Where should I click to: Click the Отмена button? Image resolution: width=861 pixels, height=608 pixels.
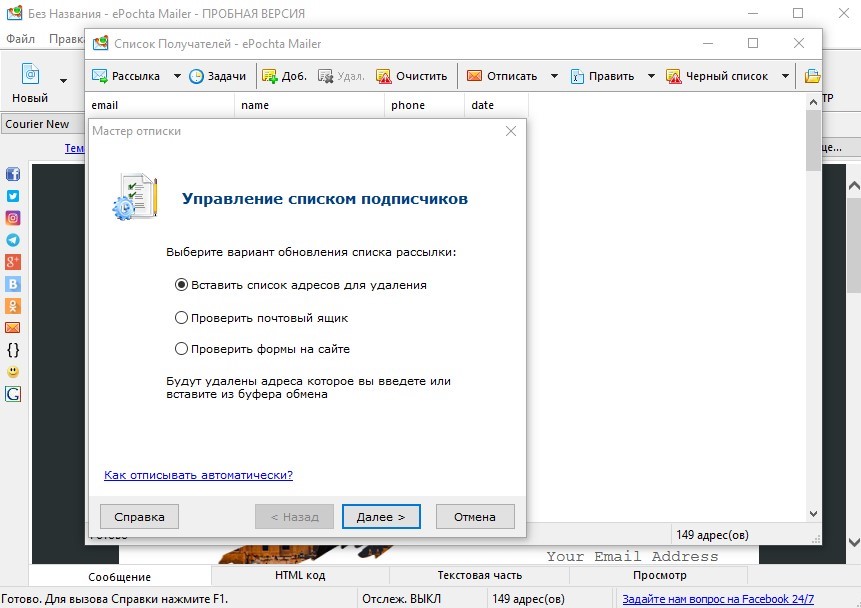tap(475, 517)
